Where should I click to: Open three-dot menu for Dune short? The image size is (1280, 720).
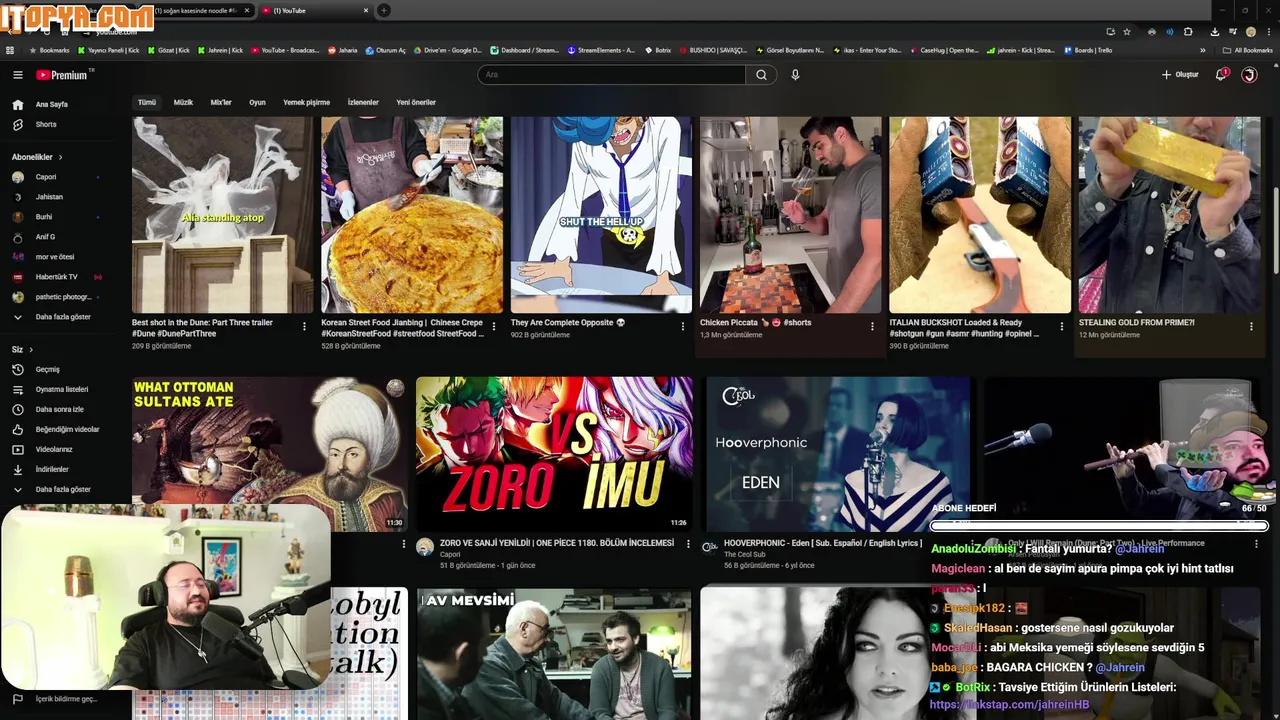(304, 326)
